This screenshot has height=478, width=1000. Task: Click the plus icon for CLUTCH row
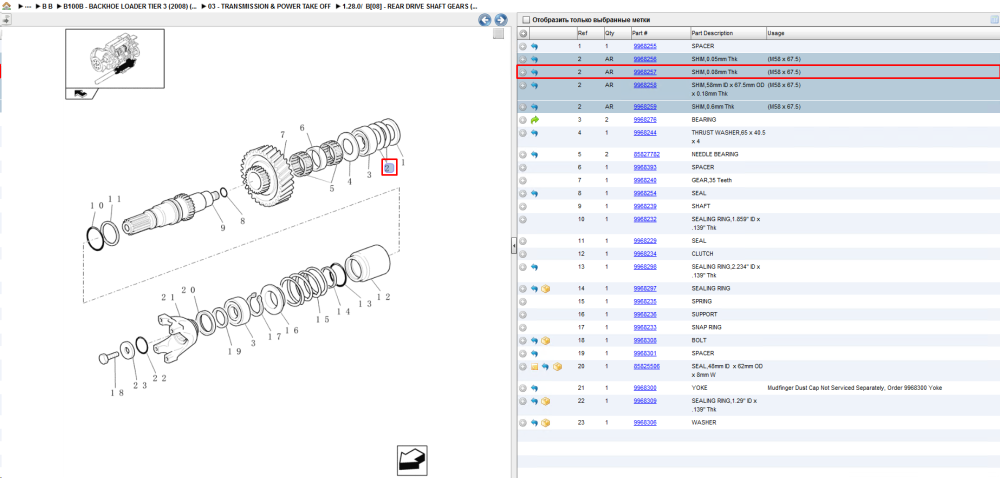(x=523, y=254)
